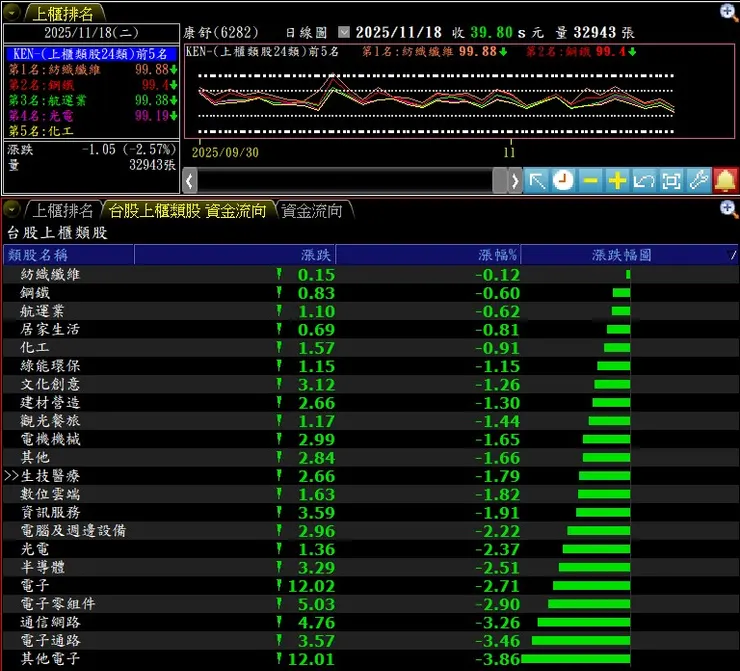Sort by 類股名稱 column header

[69, 255]
